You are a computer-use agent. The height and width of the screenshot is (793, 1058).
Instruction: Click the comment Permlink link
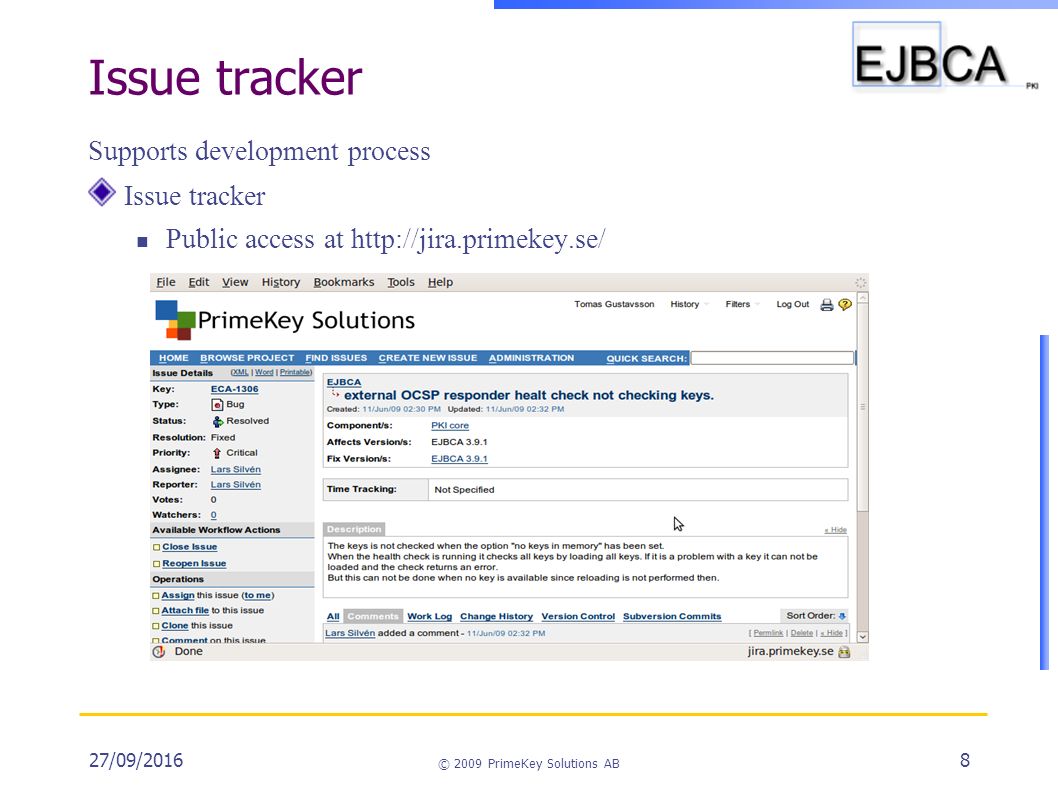click(x=769, y=633)
